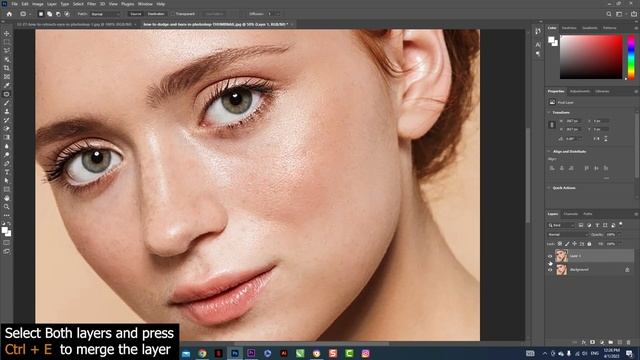The height and width of the screenshot is (360, 640).
Task: Select the Eyedropper tool
Action: point(7,85)
